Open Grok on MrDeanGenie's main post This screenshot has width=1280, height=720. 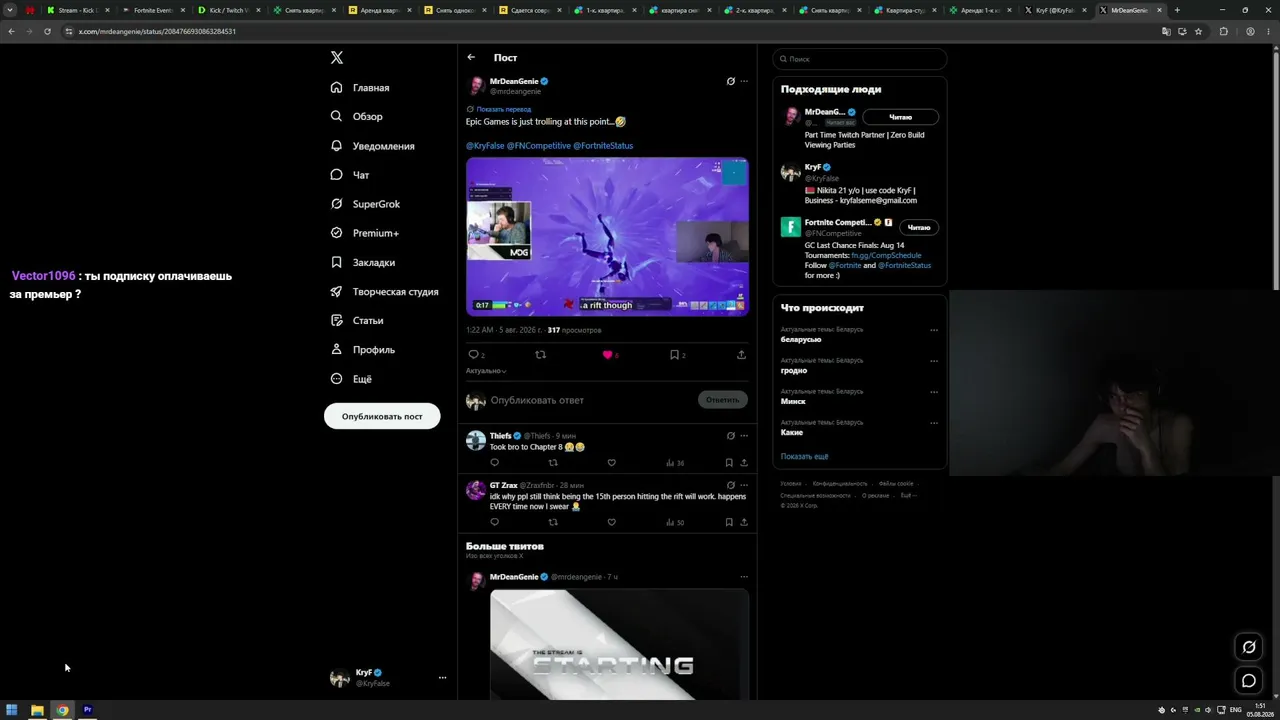click(x=730, y=81)
